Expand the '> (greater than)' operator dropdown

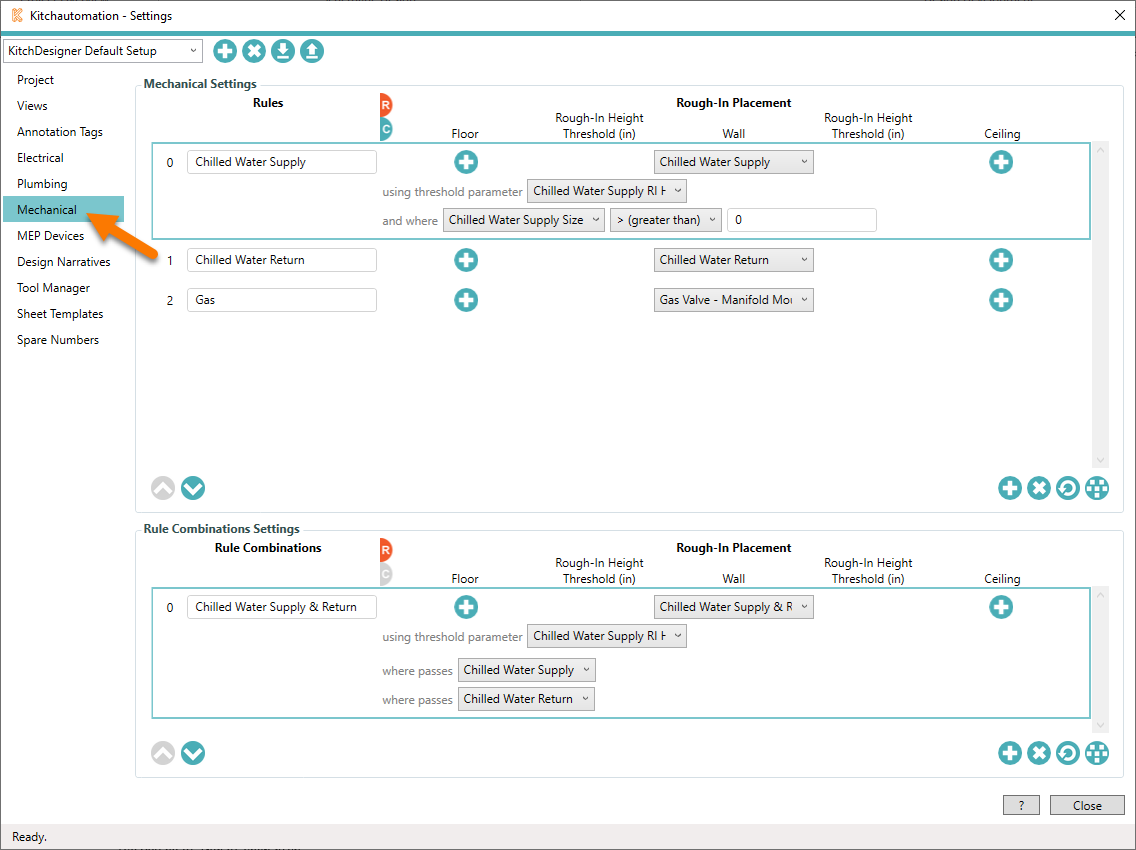pos(666,220)
